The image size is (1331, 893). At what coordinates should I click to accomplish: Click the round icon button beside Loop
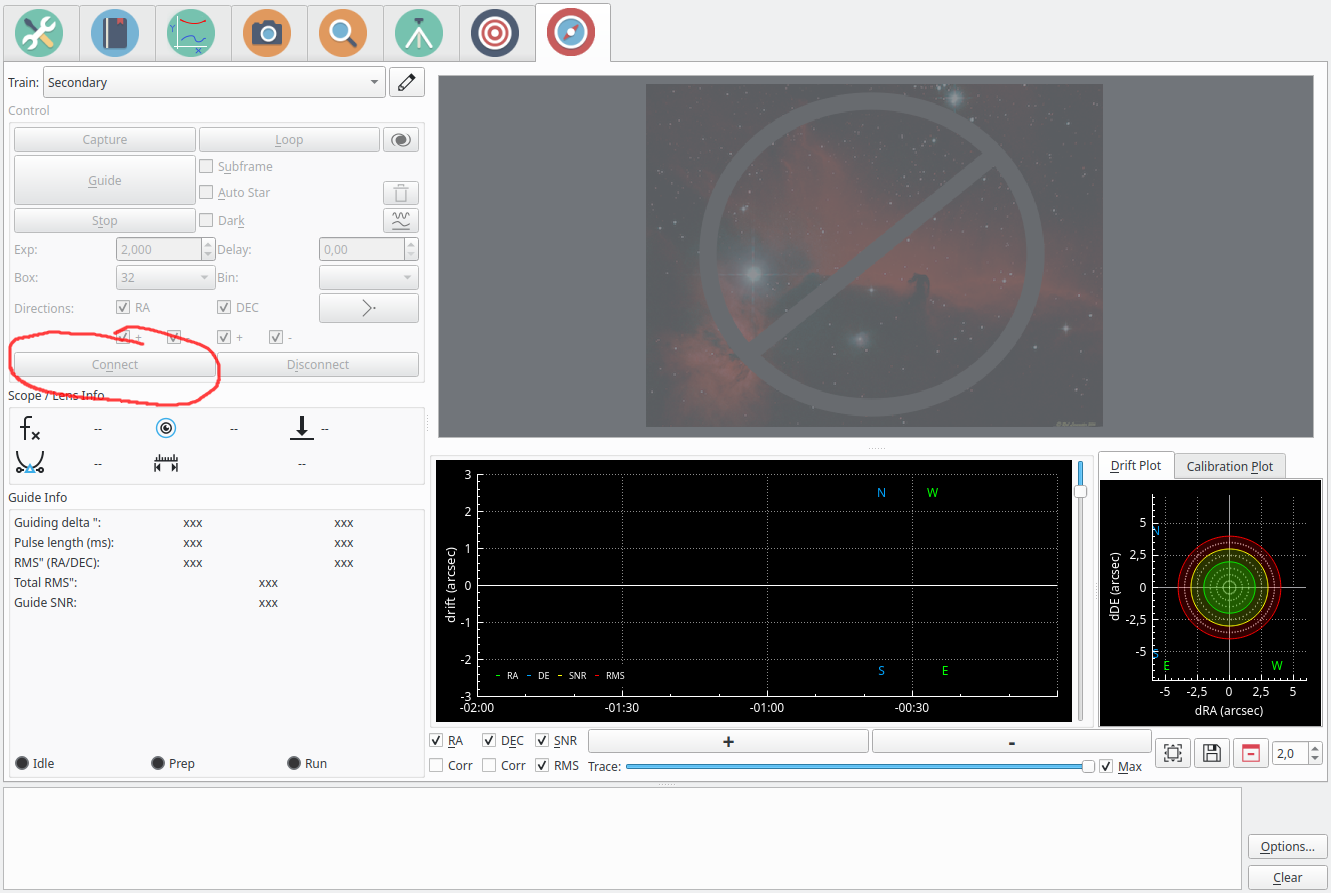(401, 140)
